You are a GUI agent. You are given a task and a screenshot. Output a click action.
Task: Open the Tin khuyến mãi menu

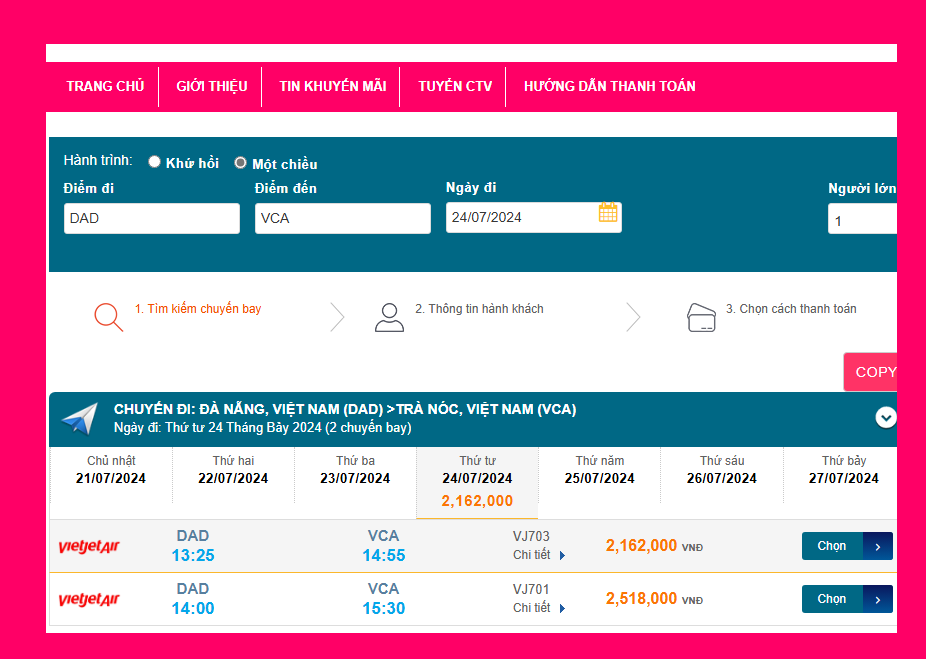tap(332, 86)
